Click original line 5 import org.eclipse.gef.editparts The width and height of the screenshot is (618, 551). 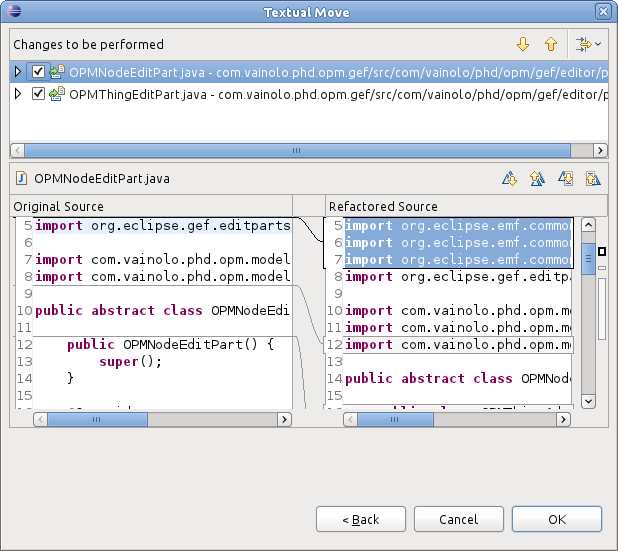click(163, 226)
